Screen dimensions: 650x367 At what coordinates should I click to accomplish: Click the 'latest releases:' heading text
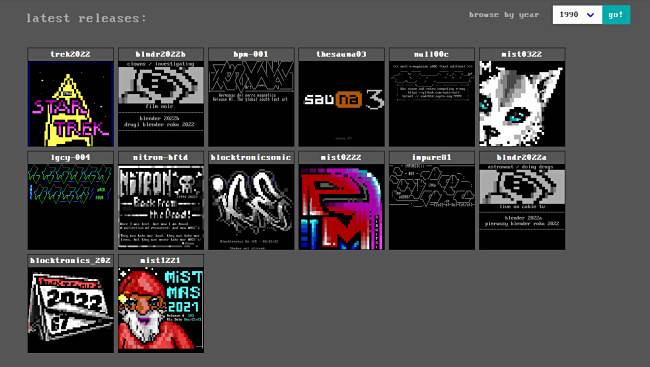click(x=86, y=18)
